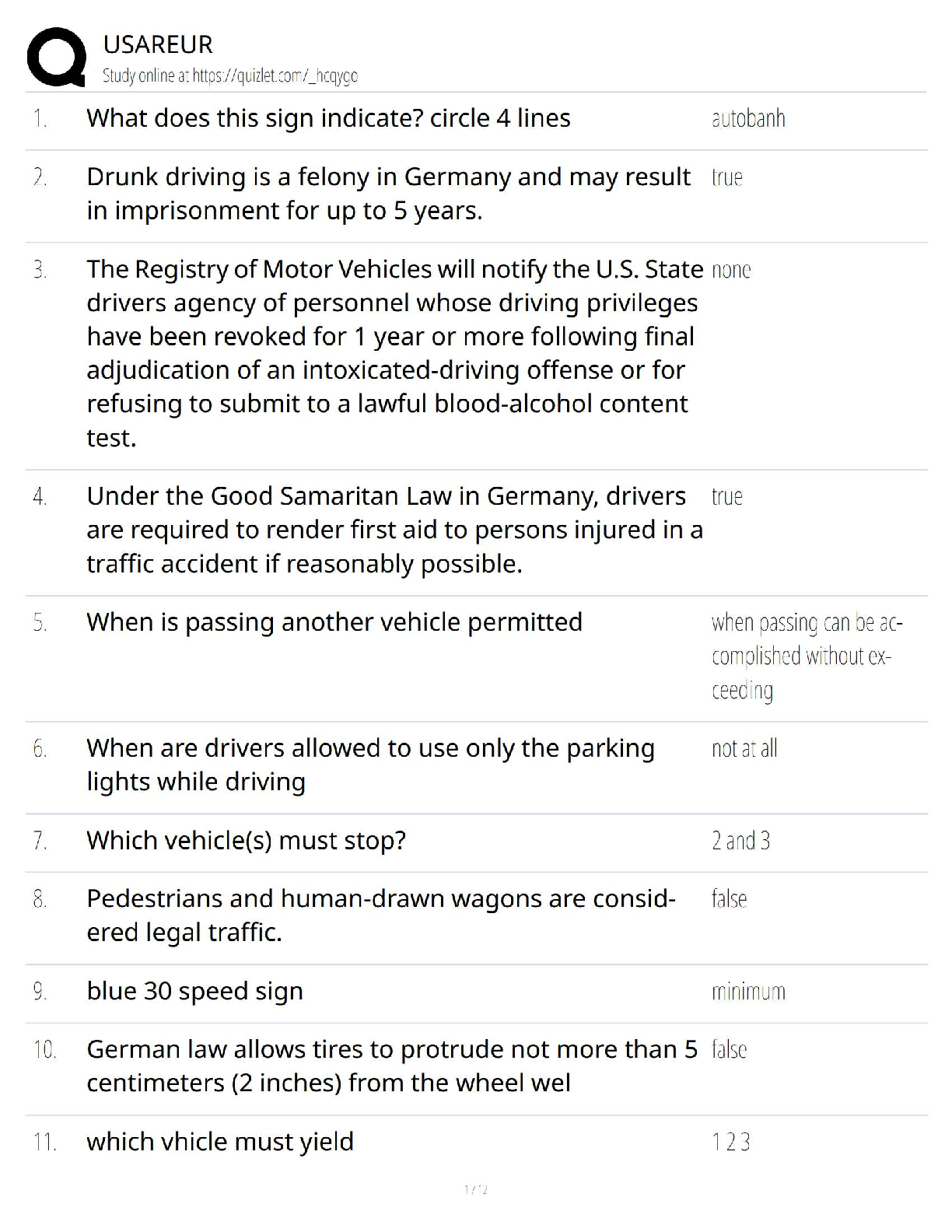Click the answer '2 and 3'
Viewport: 952px width, 1232px height.
tap(740, 841)
